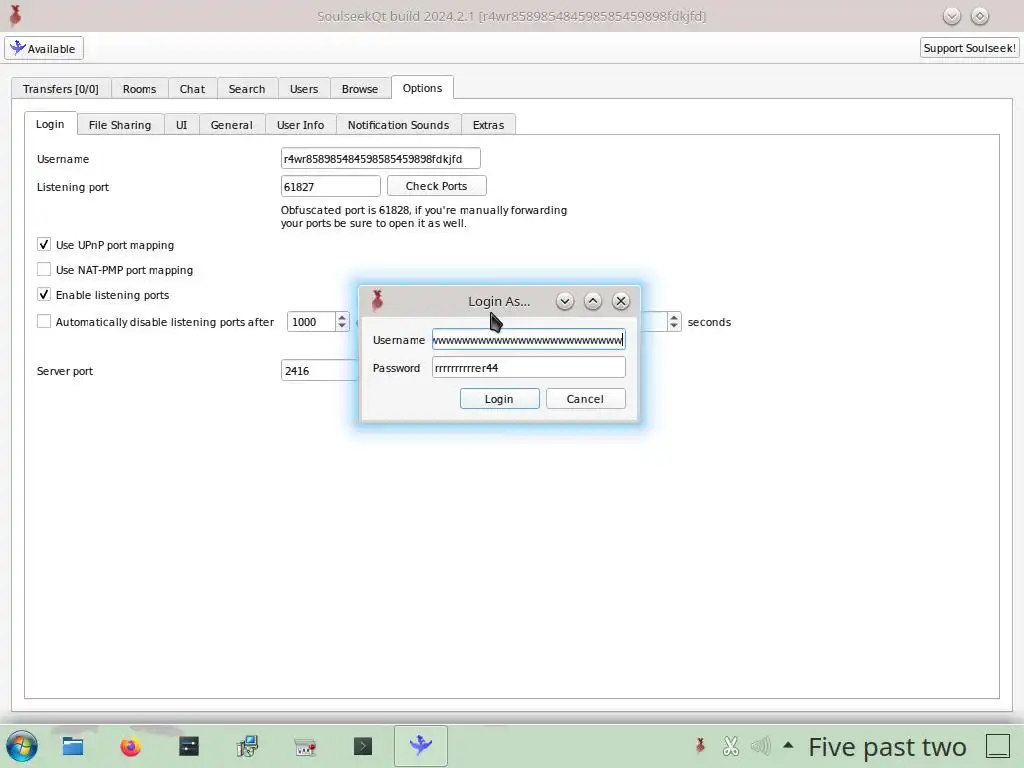Click the stepper arrows beside seconds label
1024x768 pixels.
tap(674, 322)
